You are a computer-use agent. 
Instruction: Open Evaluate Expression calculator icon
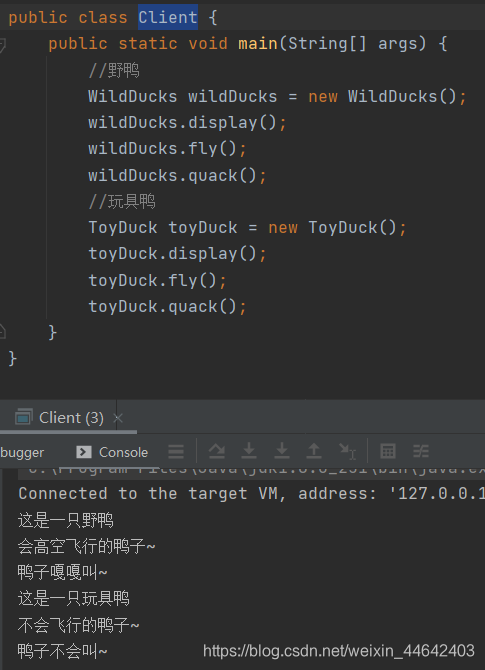[388, 451]
